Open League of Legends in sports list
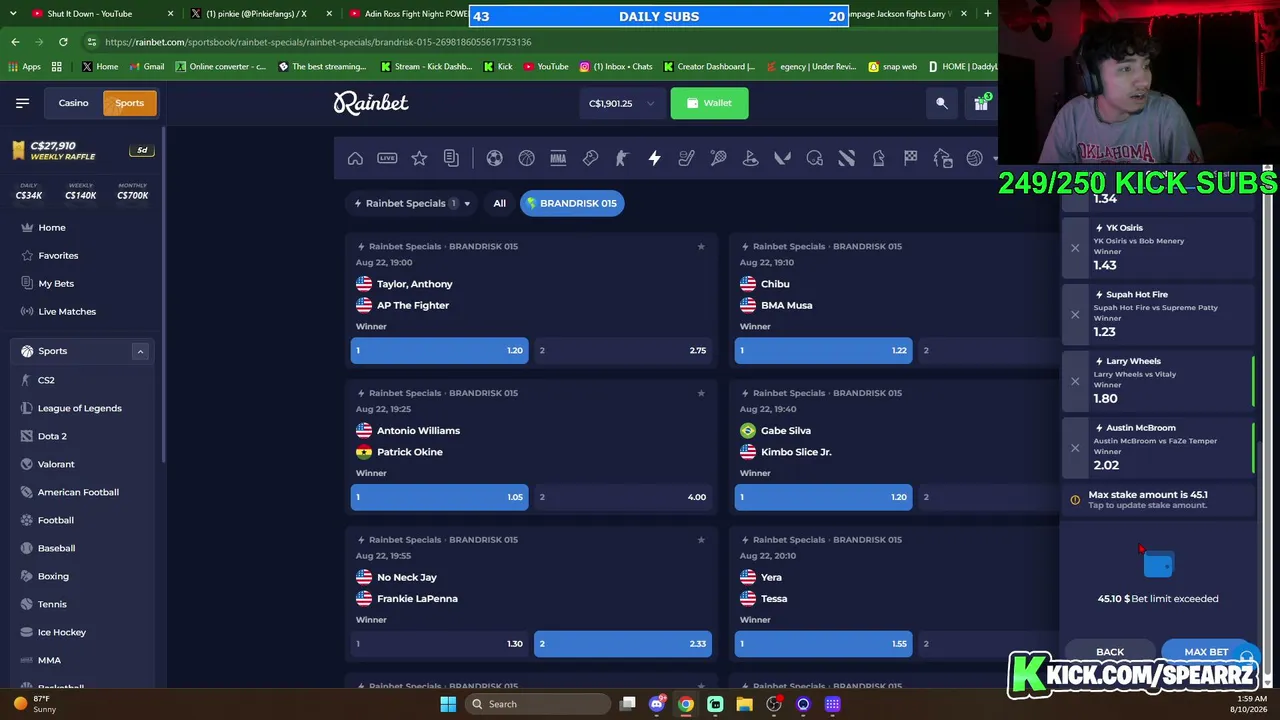1280x720 pixels. pos(83,408)
